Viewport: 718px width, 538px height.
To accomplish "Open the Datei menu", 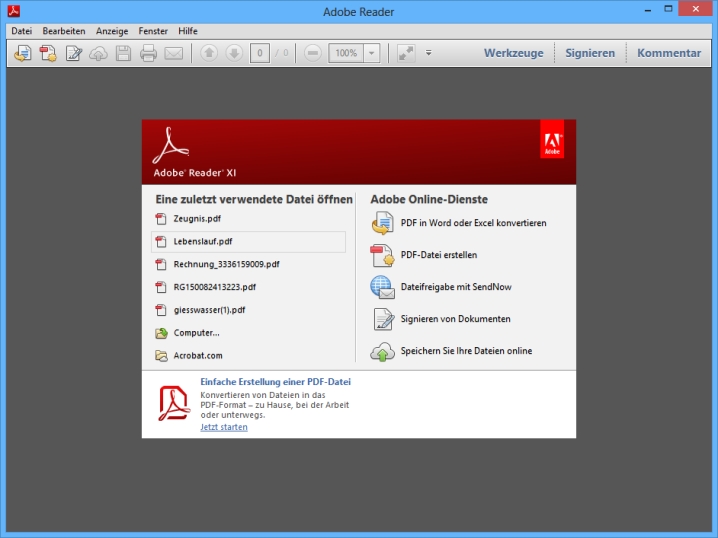I will point(21,31).
